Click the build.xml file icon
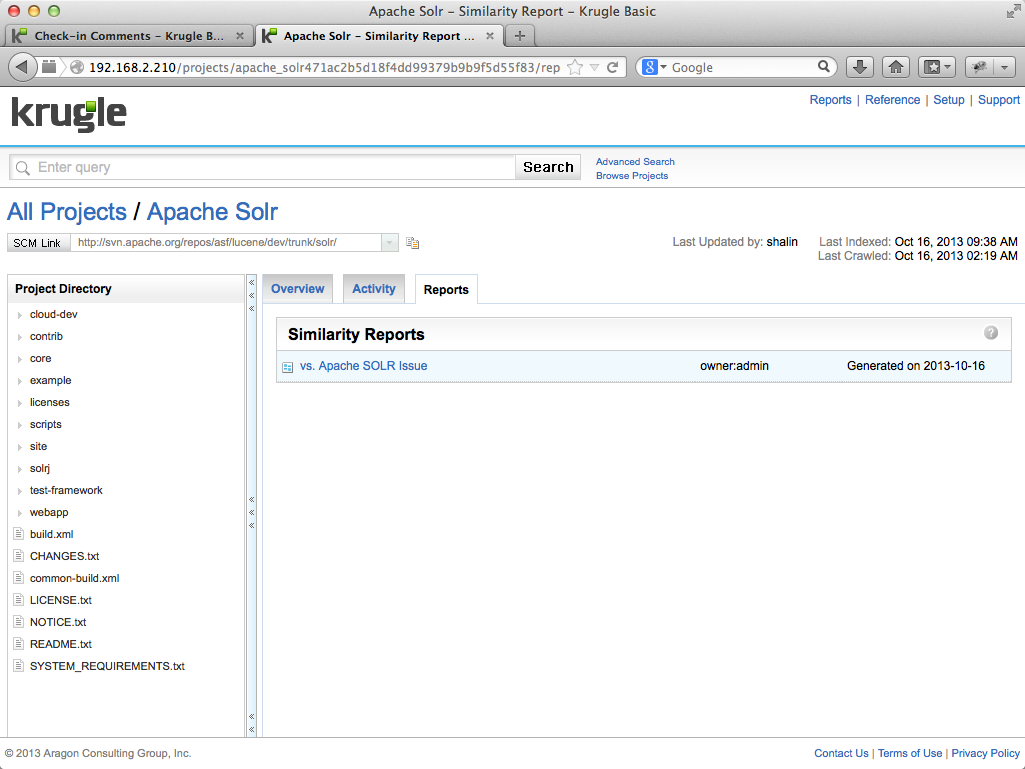This screenshot has width=1025, height=769. [x=19, y=534]
